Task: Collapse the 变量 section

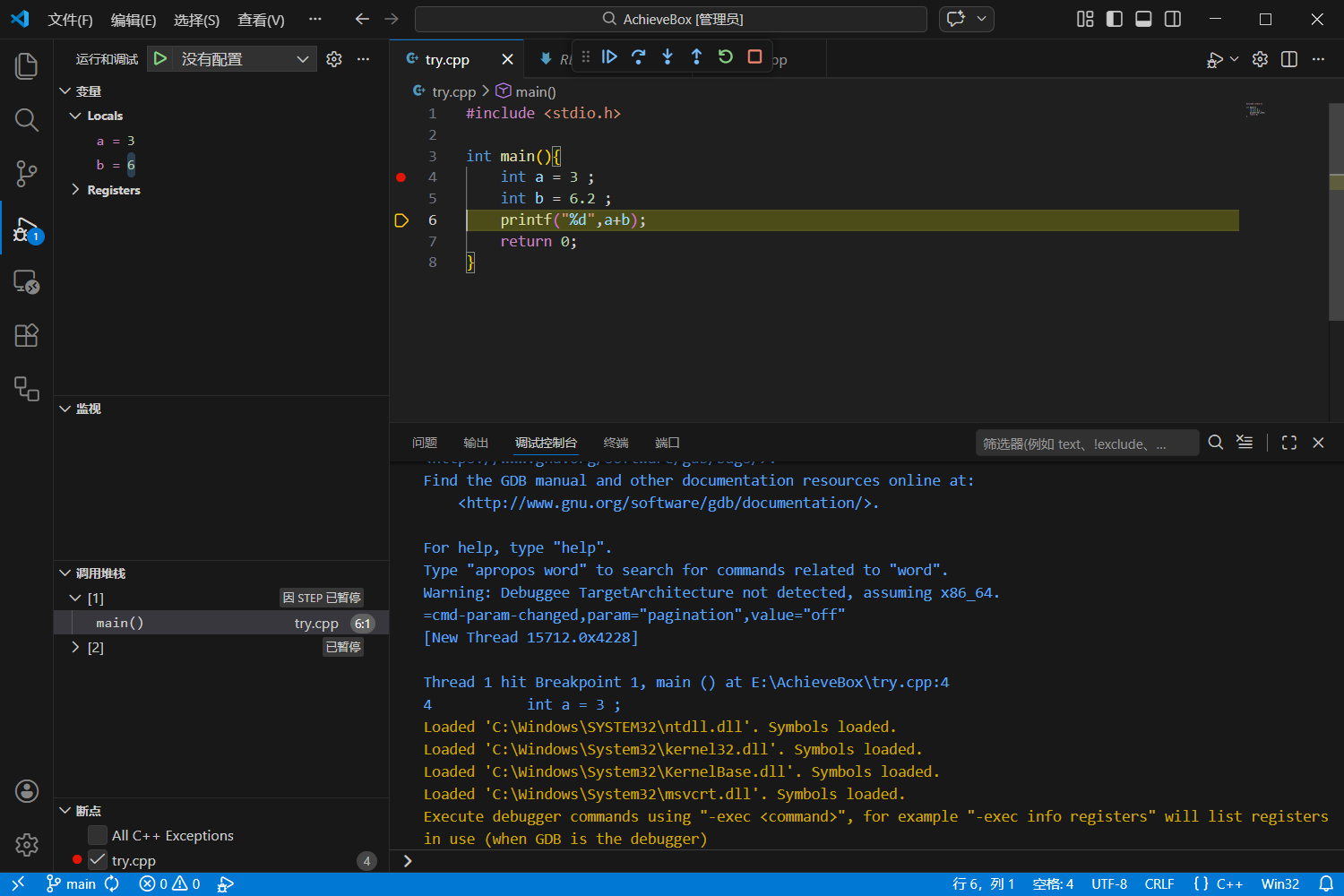Action: click(x=65, y=91)
